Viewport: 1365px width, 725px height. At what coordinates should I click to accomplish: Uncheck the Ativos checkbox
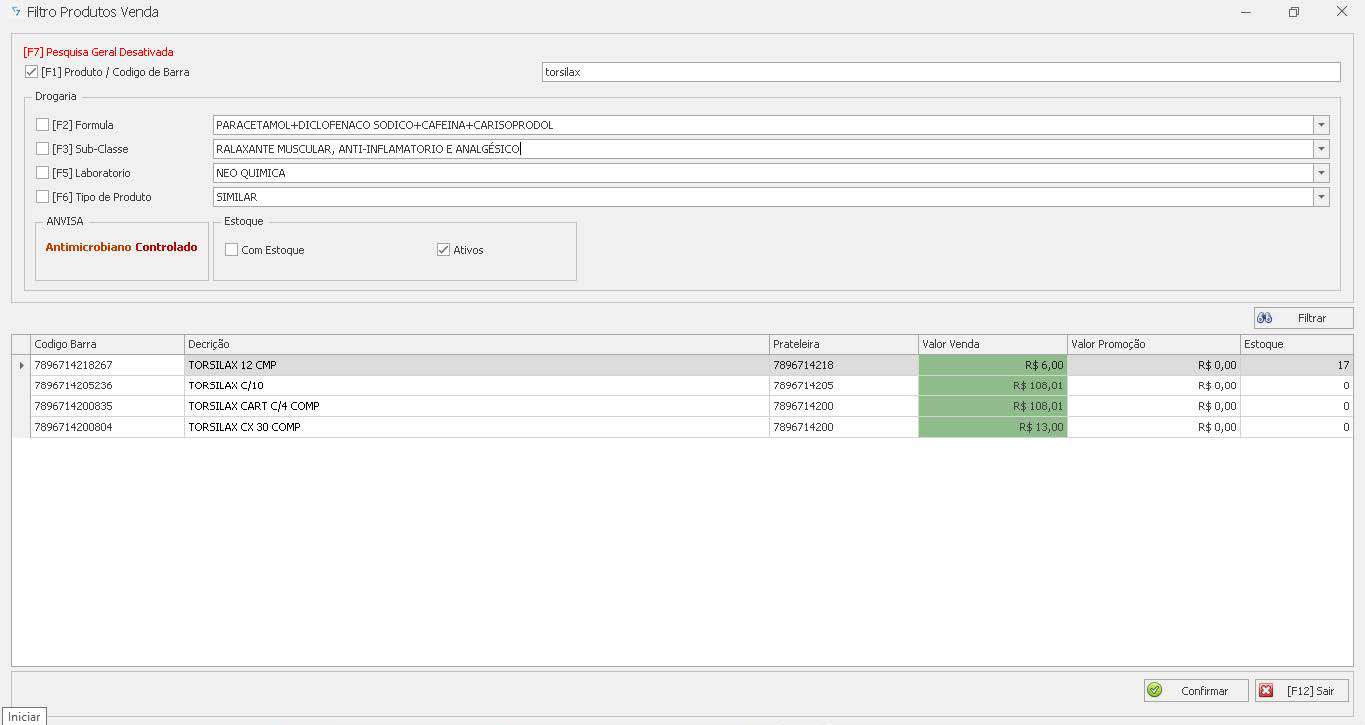[x=443, y=250]
